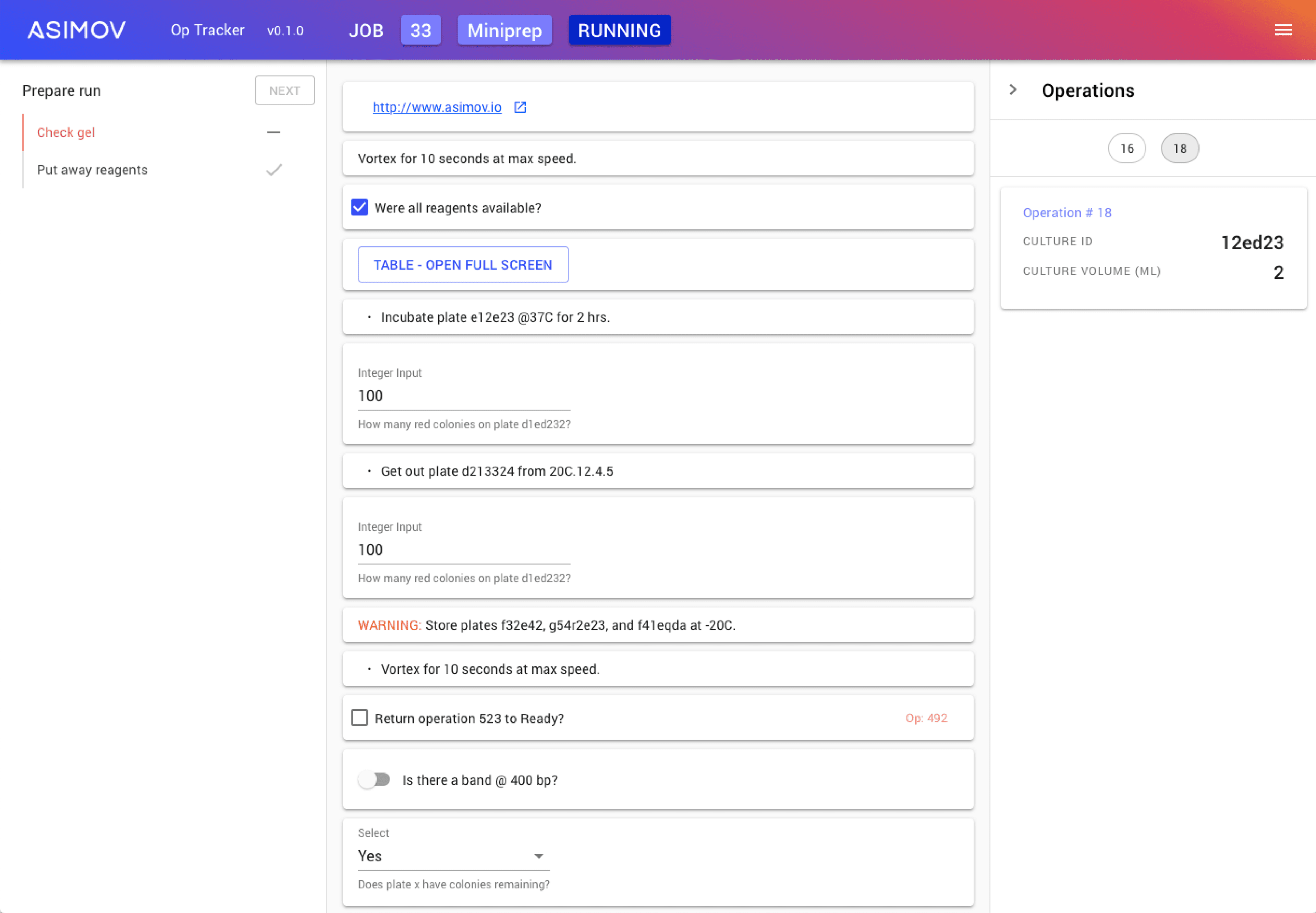
Task: Check Return operation 523 to Ready
Action: click(x=360, y=718)
